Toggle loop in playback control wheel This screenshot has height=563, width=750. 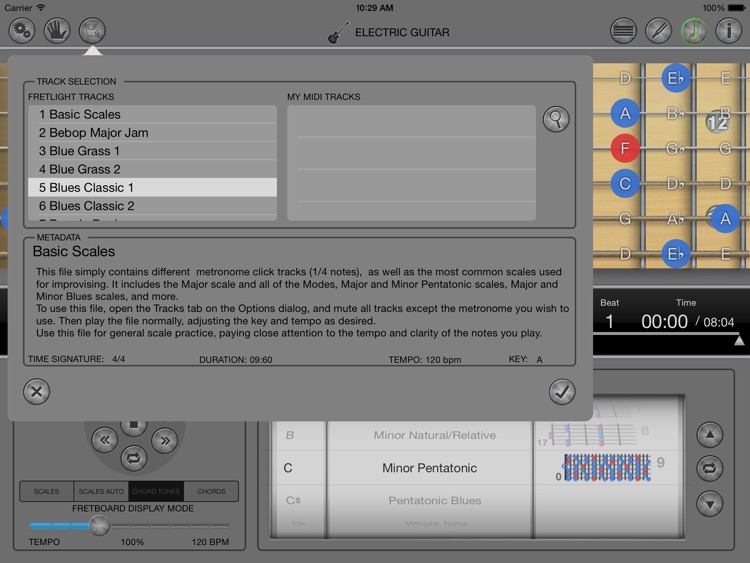(133, 458)
